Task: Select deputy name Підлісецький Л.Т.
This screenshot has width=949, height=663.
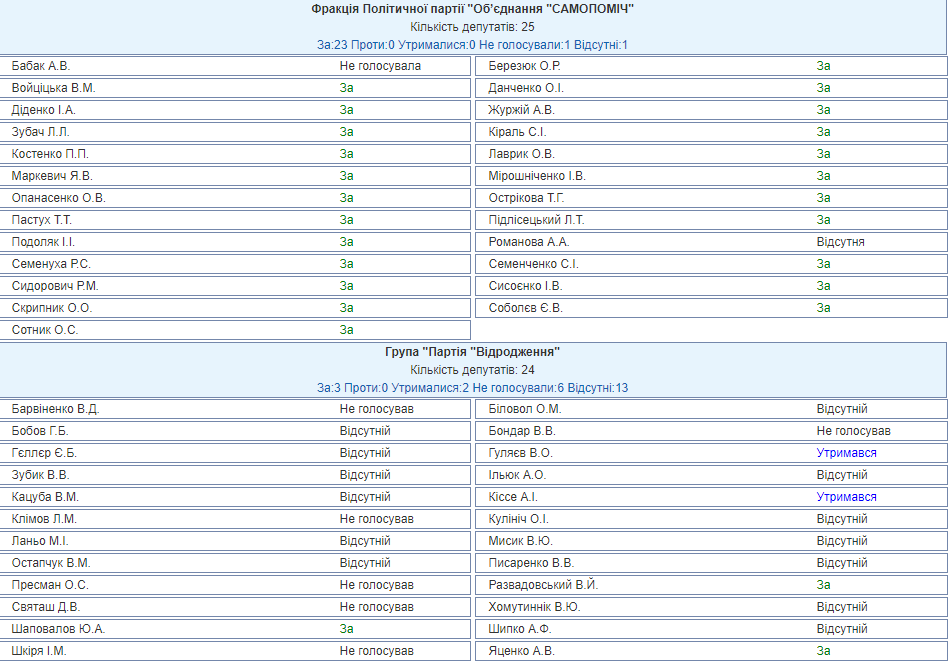Action: coord(536,220)
